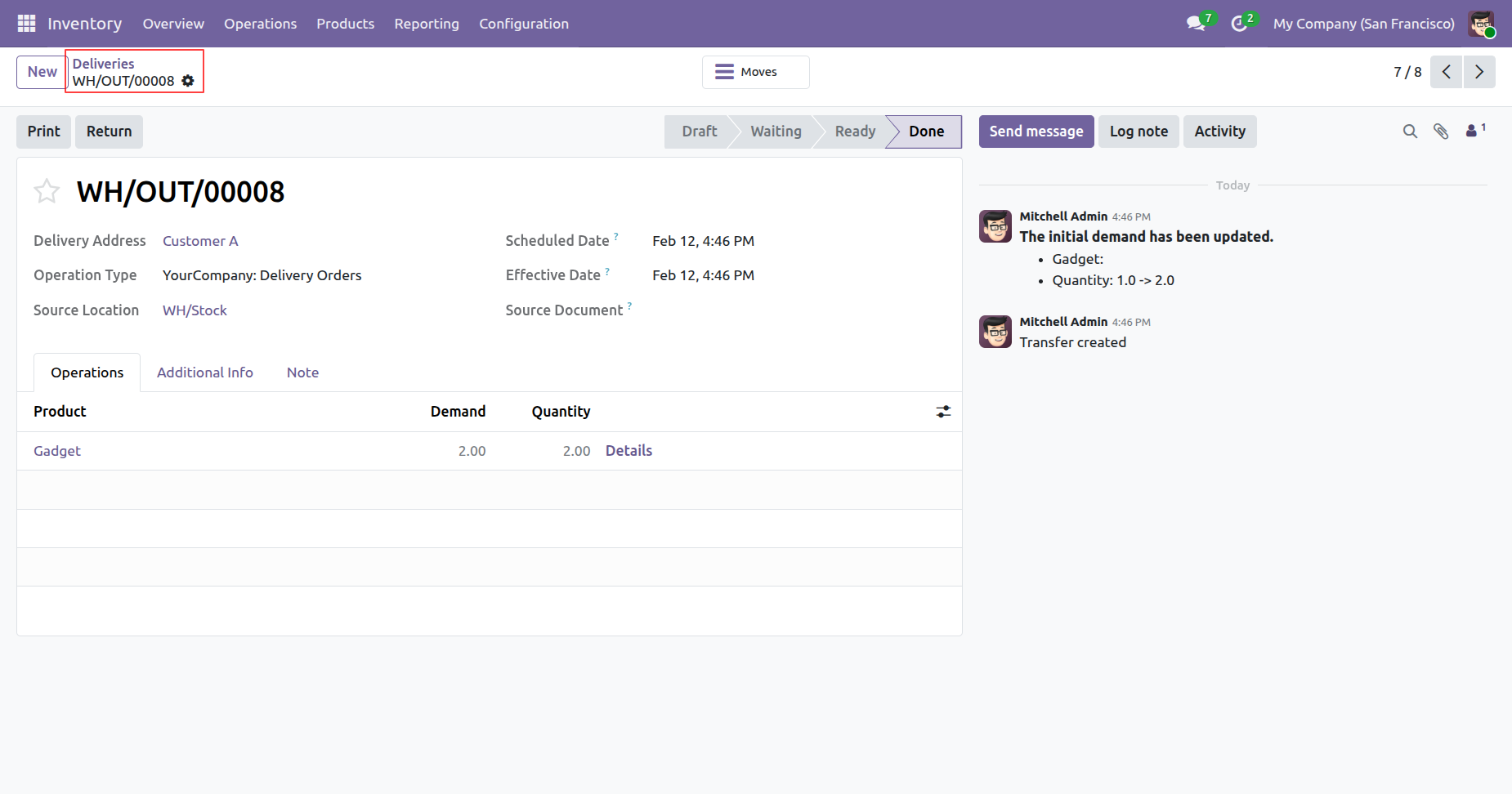Search messages with magnifier icon

coord(1410,132)
